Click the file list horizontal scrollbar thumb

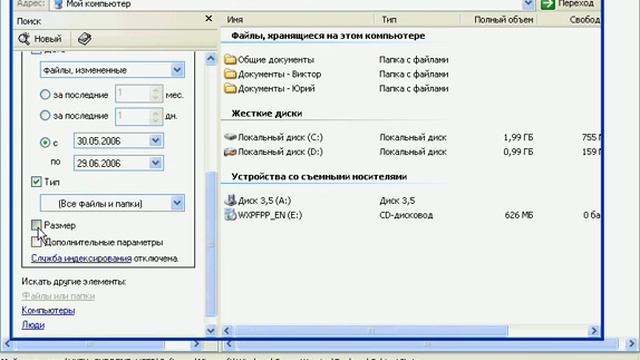371,330
